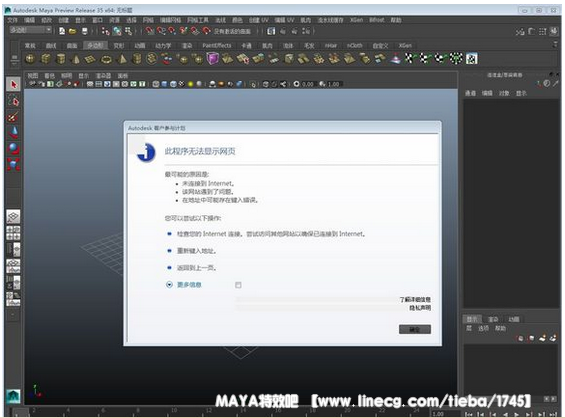The height and width of the screenshot is (418, 565).
Task: Create a polygon cylinder from shelf
Action: (61, 58)
